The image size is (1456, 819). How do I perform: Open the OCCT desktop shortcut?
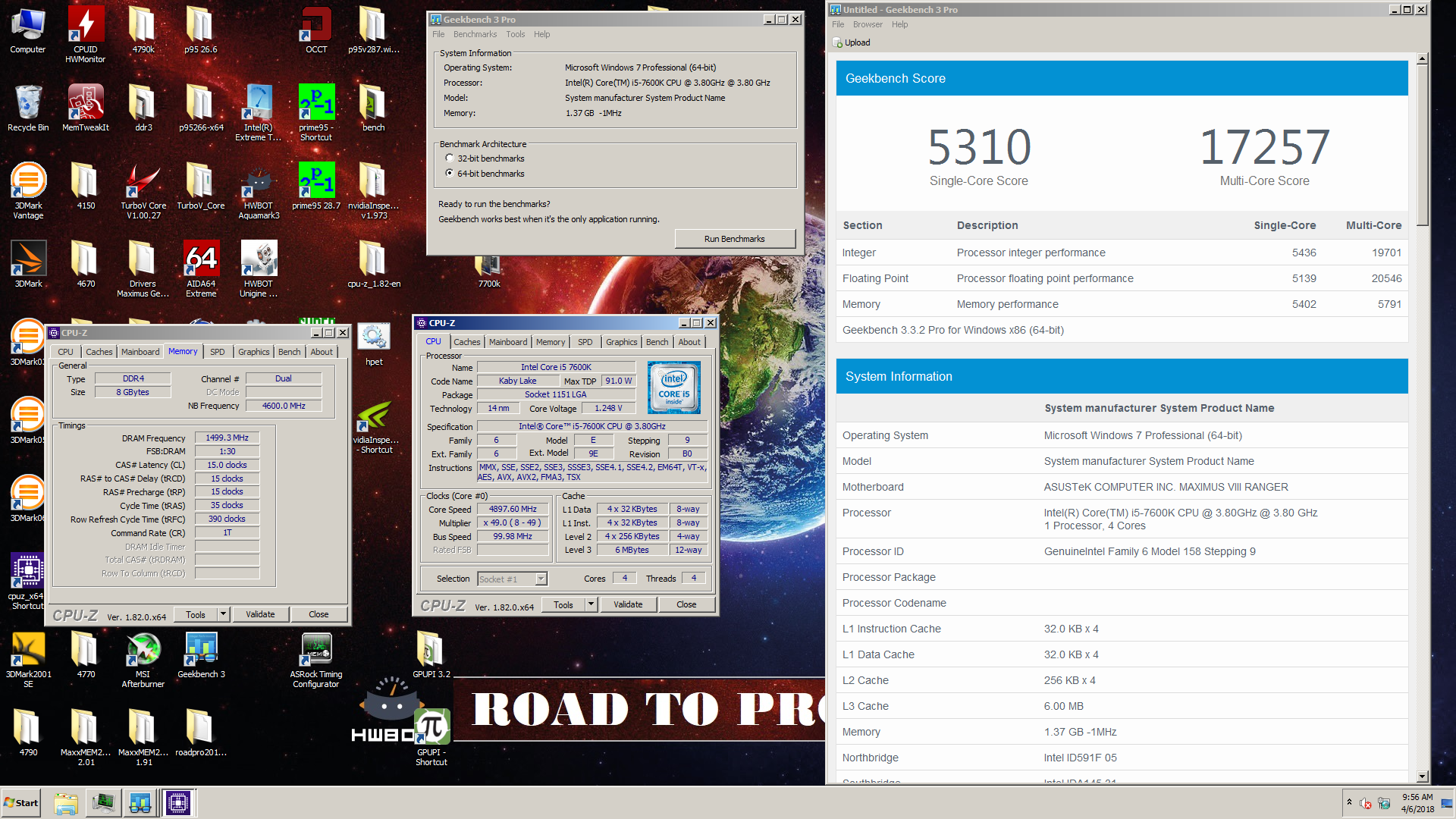(316, 30)
